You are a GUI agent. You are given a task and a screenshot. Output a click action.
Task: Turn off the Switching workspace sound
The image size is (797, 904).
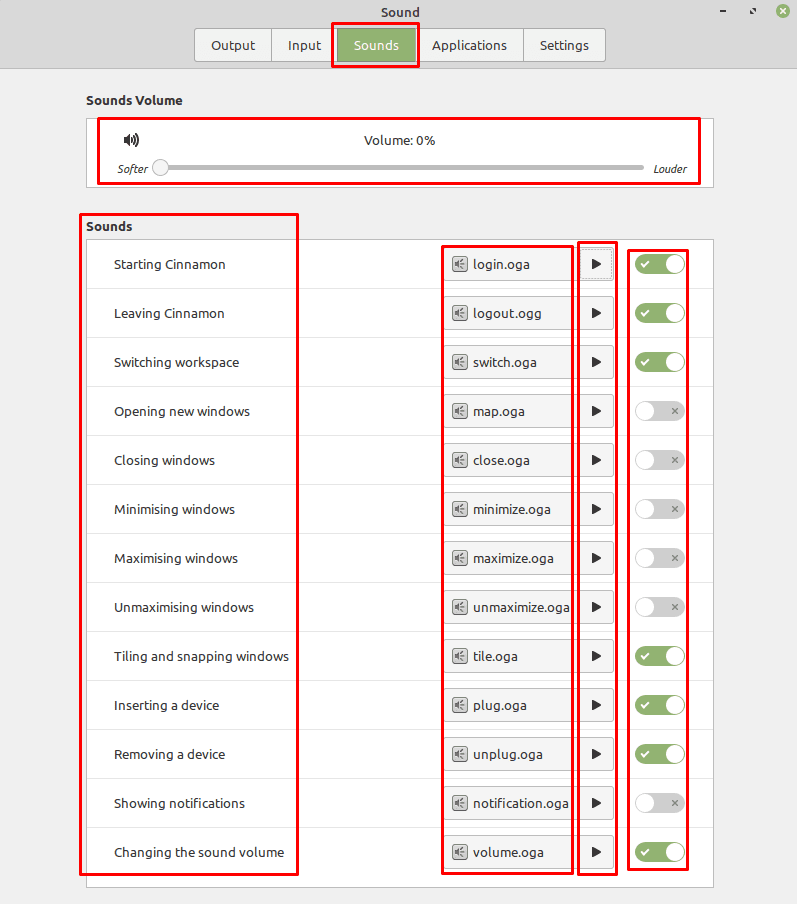tap(660, 362)
